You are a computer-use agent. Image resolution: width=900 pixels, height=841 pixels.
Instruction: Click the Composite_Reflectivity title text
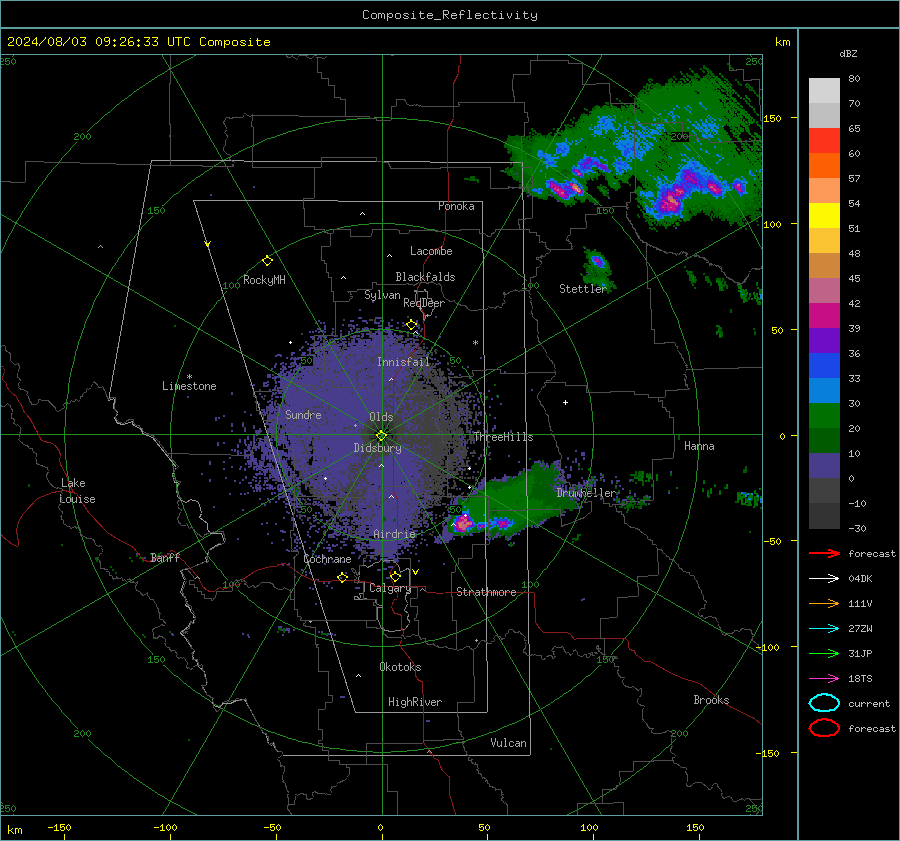(x=449, y=15)
